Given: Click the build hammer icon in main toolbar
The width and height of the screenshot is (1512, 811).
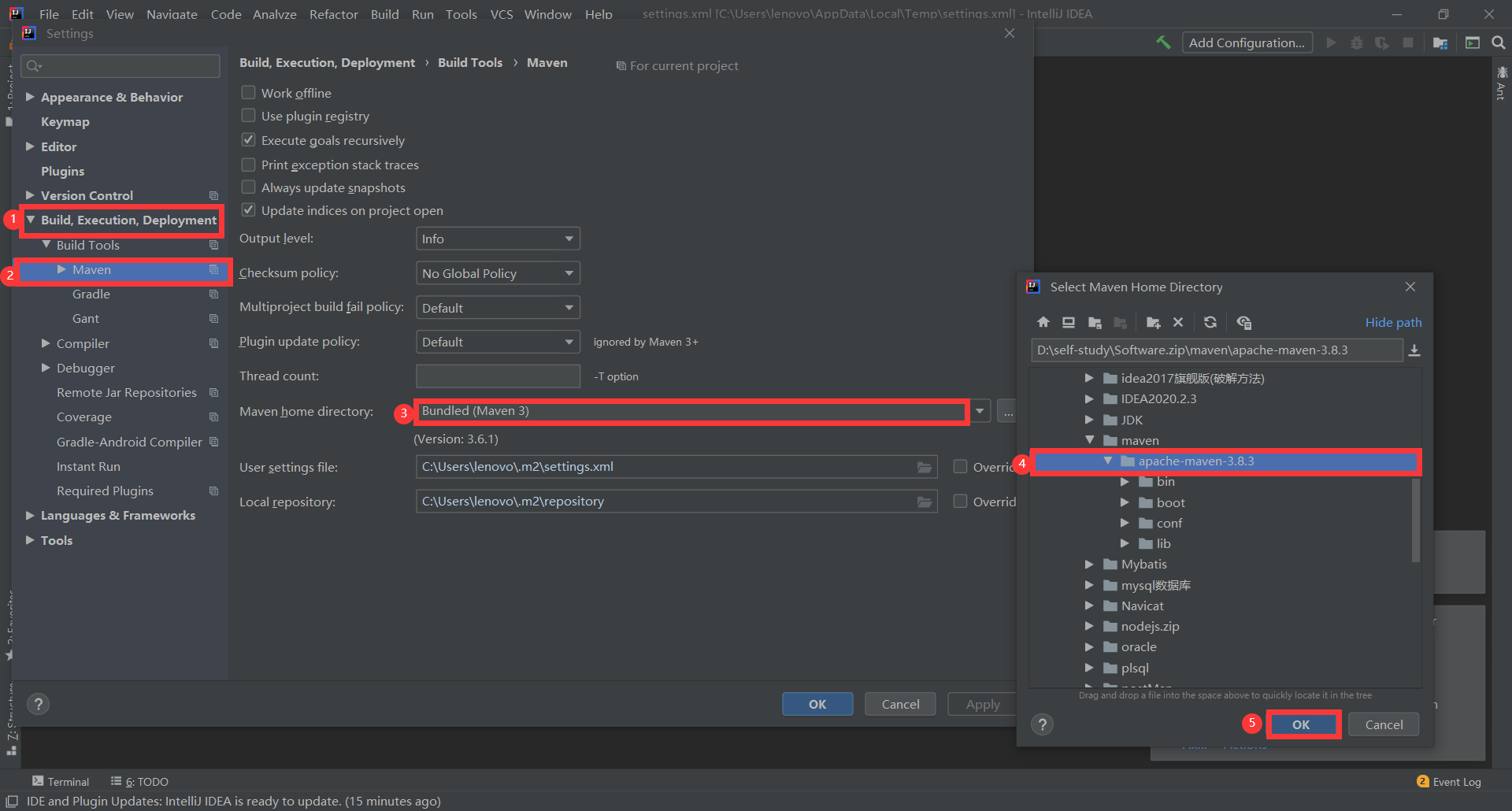Looking at the screenshot, I should [x=1163, y=43].
